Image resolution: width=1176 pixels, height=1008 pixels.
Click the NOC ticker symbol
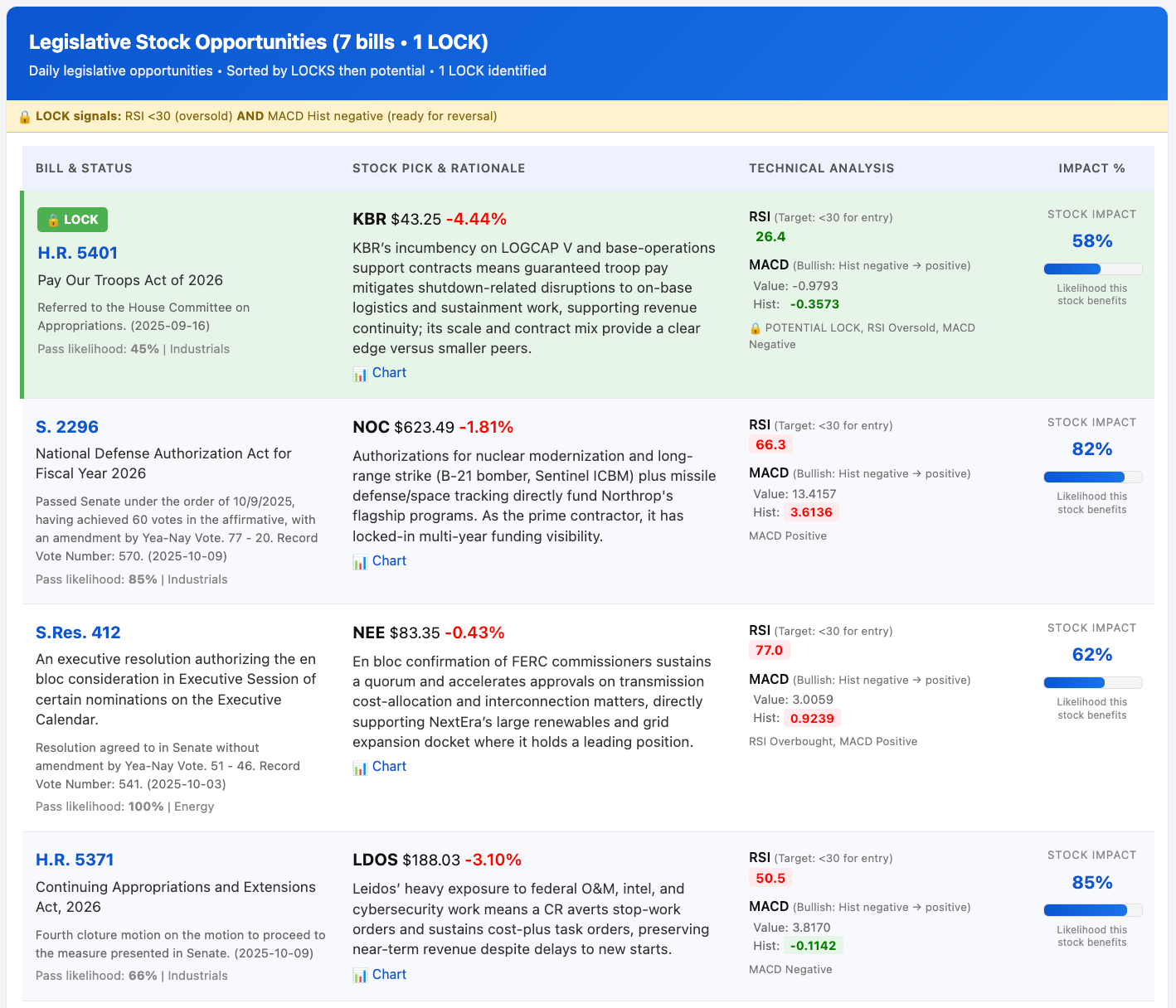[371, 427]
